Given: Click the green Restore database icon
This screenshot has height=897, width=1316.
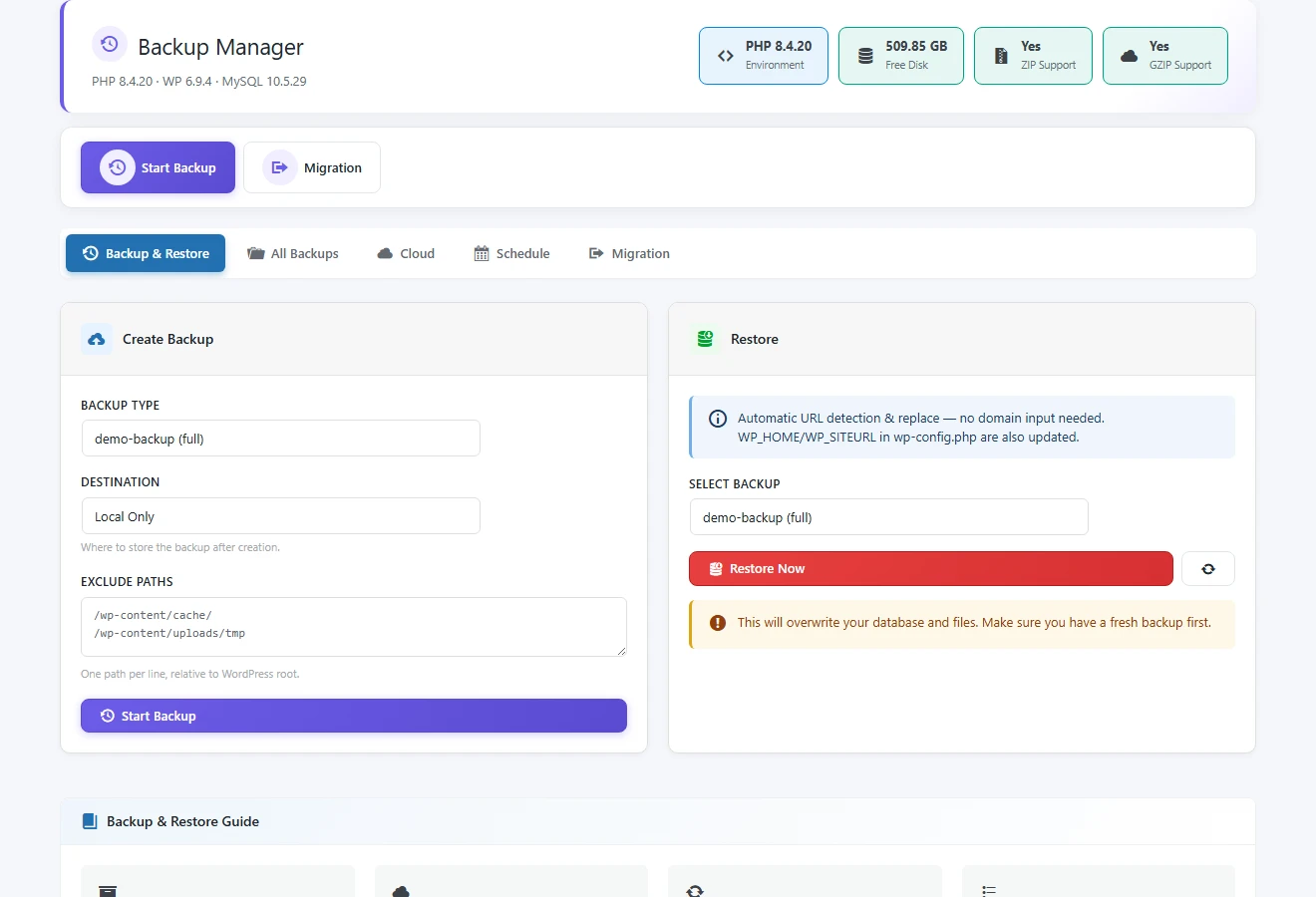Looking at the screenshot, I should 705,339.
